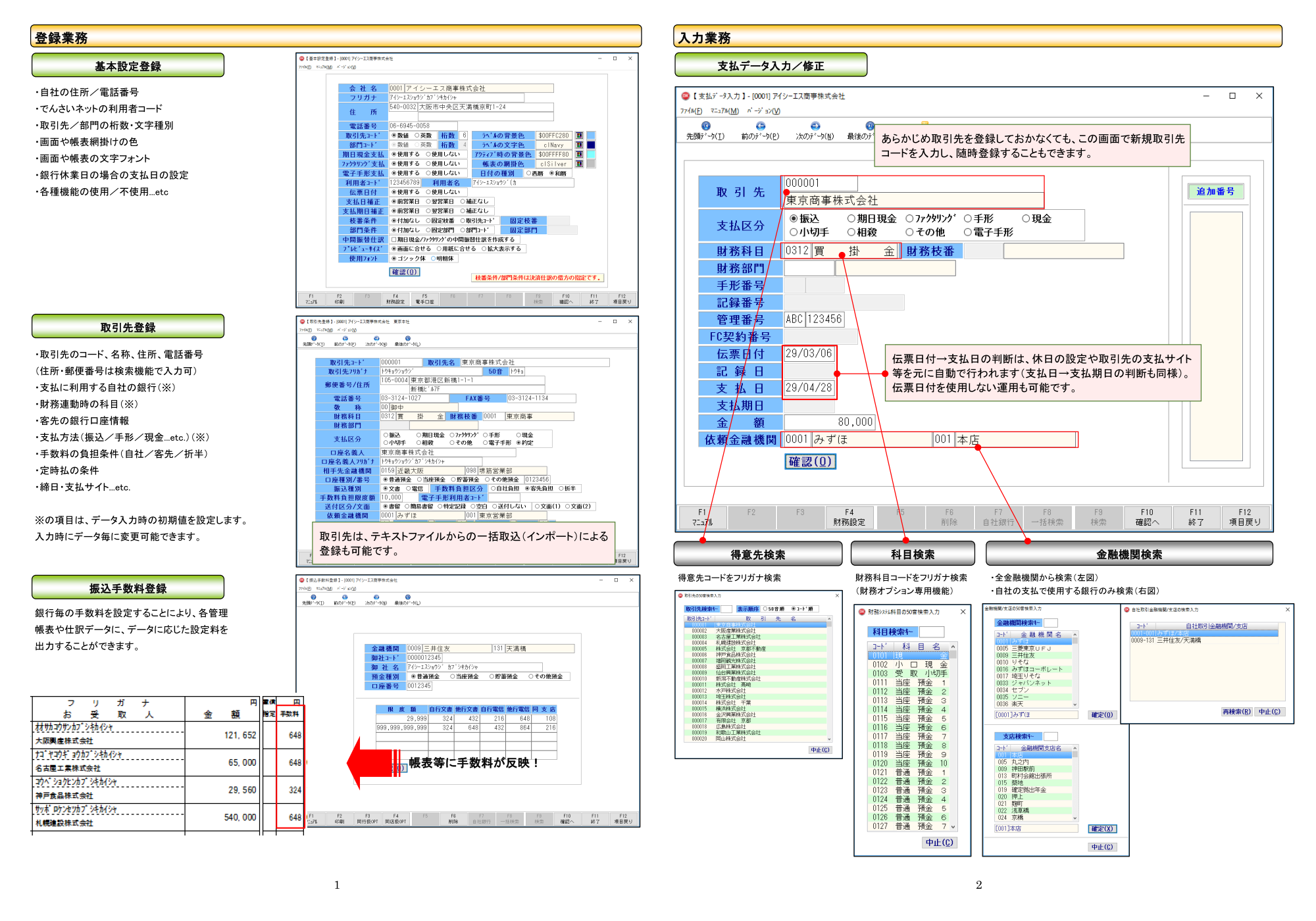The width and height of the screenshot is (1316, 921).
Task: Open color picker for ラベルの背景色
Action: (x=579, y=136)
